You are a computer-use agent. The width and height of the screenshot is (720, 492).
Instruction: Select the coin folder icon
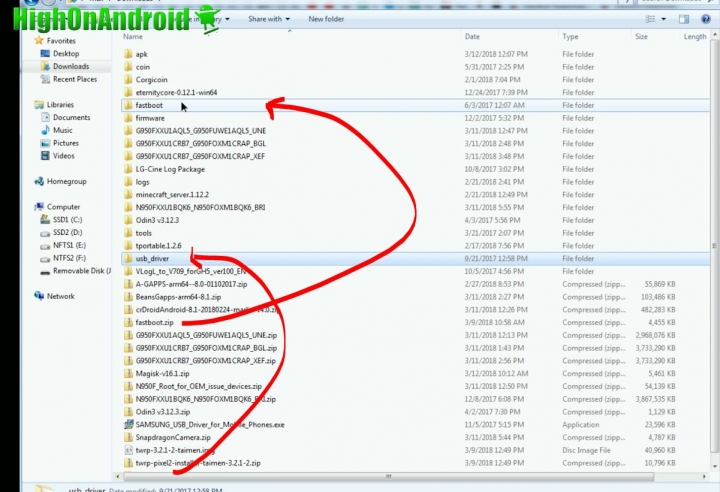tap(129, 67)
